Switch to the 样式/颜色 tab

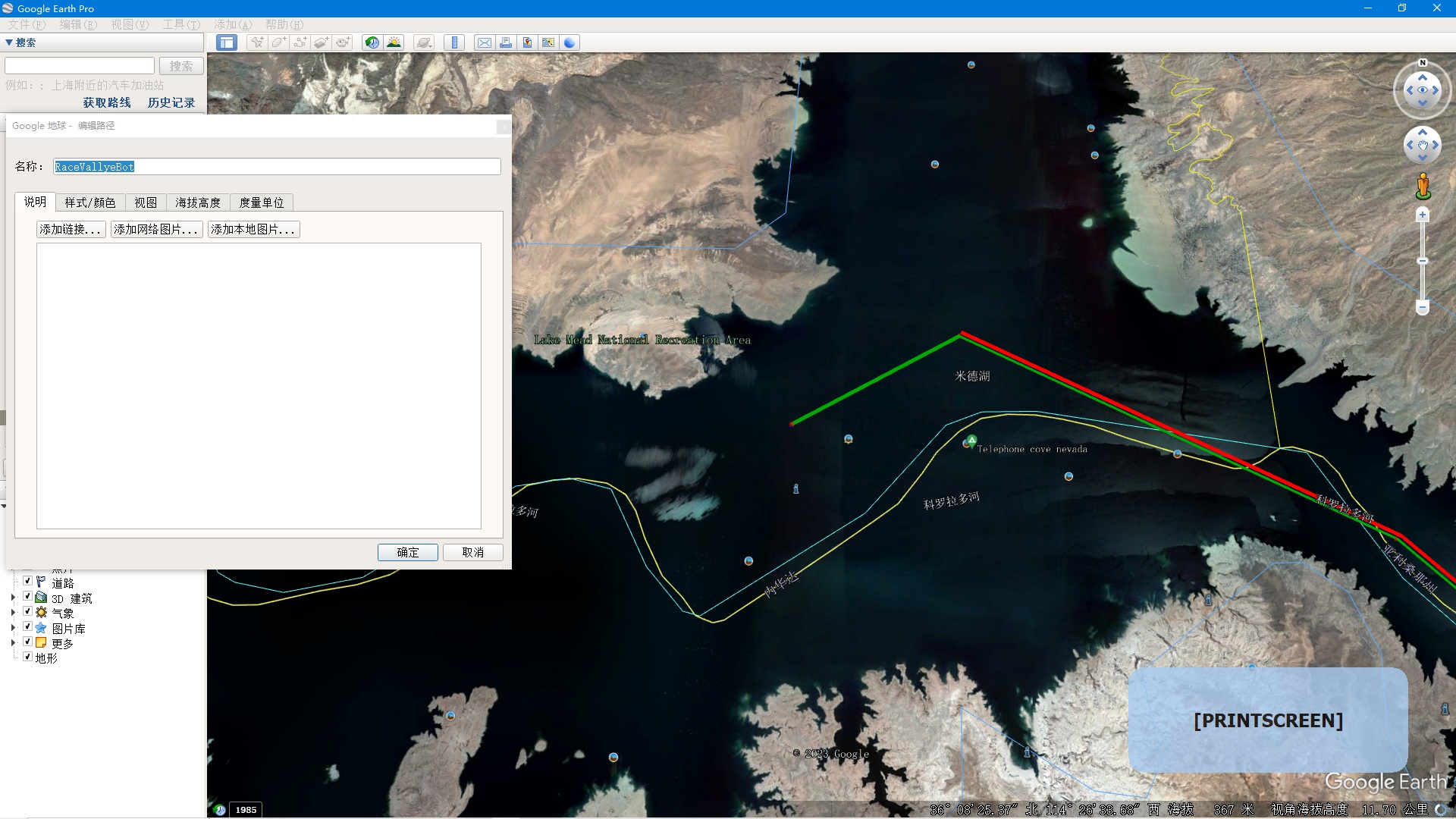[x=90, y=202]
